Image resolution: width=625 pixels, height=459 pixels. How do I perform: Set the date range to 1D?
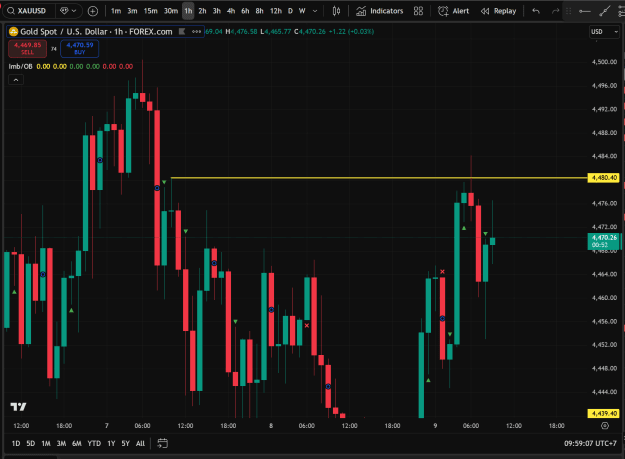pos(16,443)
